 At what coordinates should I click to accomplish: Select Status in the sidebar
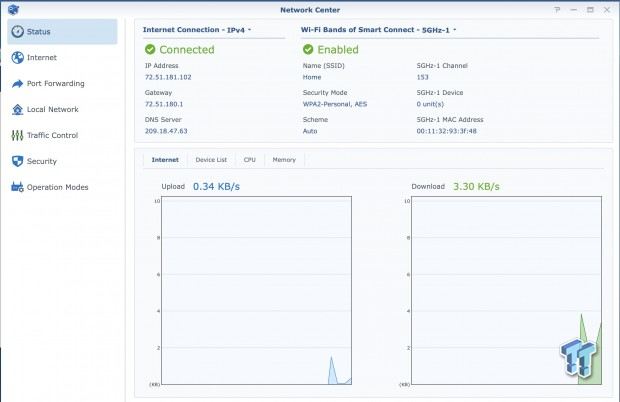point(62,32)
